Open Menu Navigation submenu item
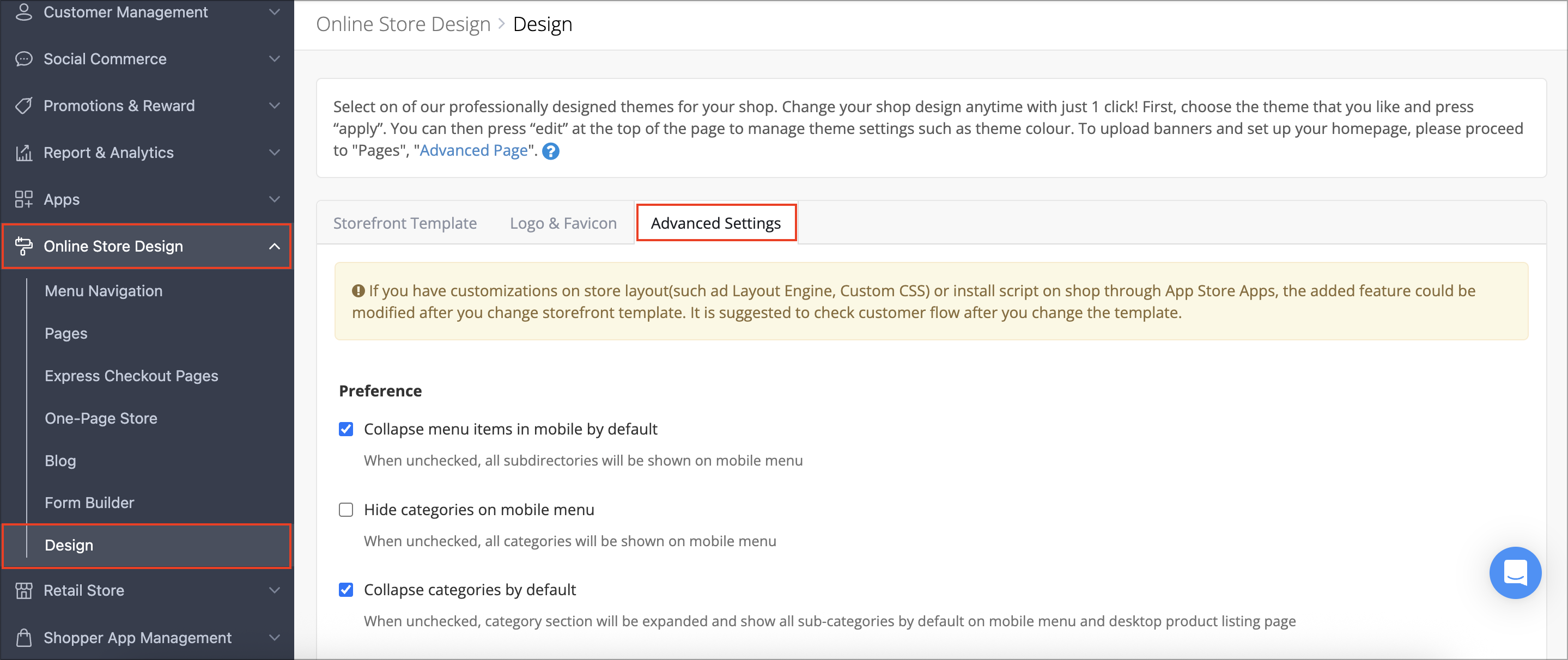This screenshot has width=1568, height=660. click(104, 291)
